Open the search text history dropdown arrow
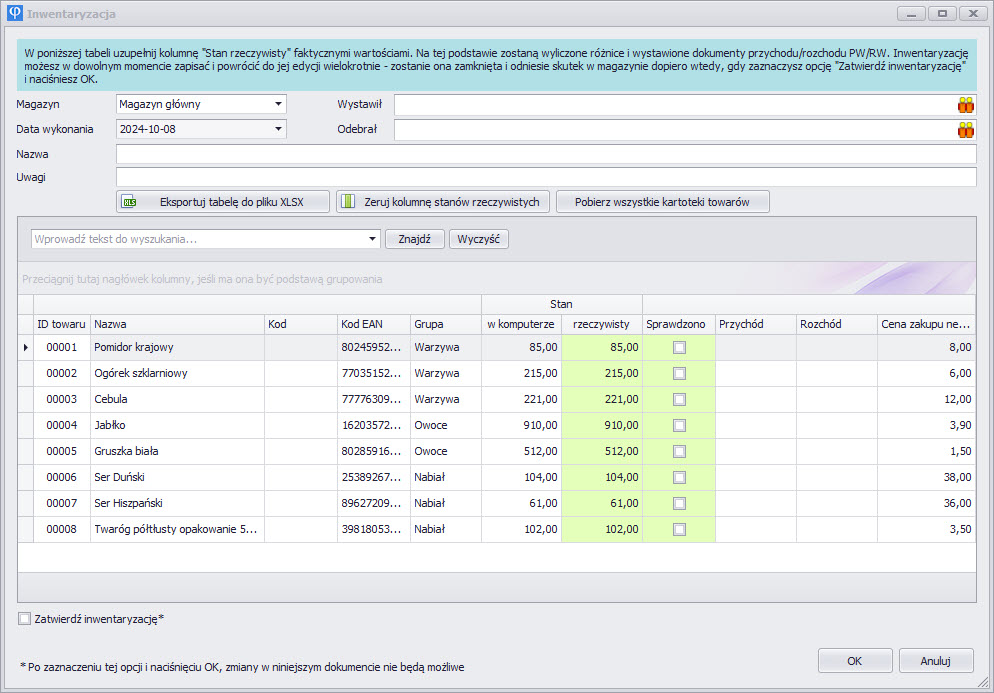The height and width of the screenshot is (693, 994). [373, 239]
